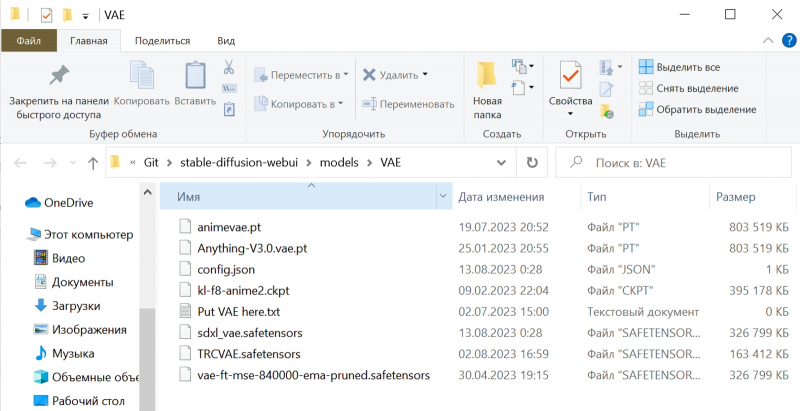Click the Paste clipboard icon
Viewport: 800px width, 411px height.
pyautogui.click(x=195, y=77)
